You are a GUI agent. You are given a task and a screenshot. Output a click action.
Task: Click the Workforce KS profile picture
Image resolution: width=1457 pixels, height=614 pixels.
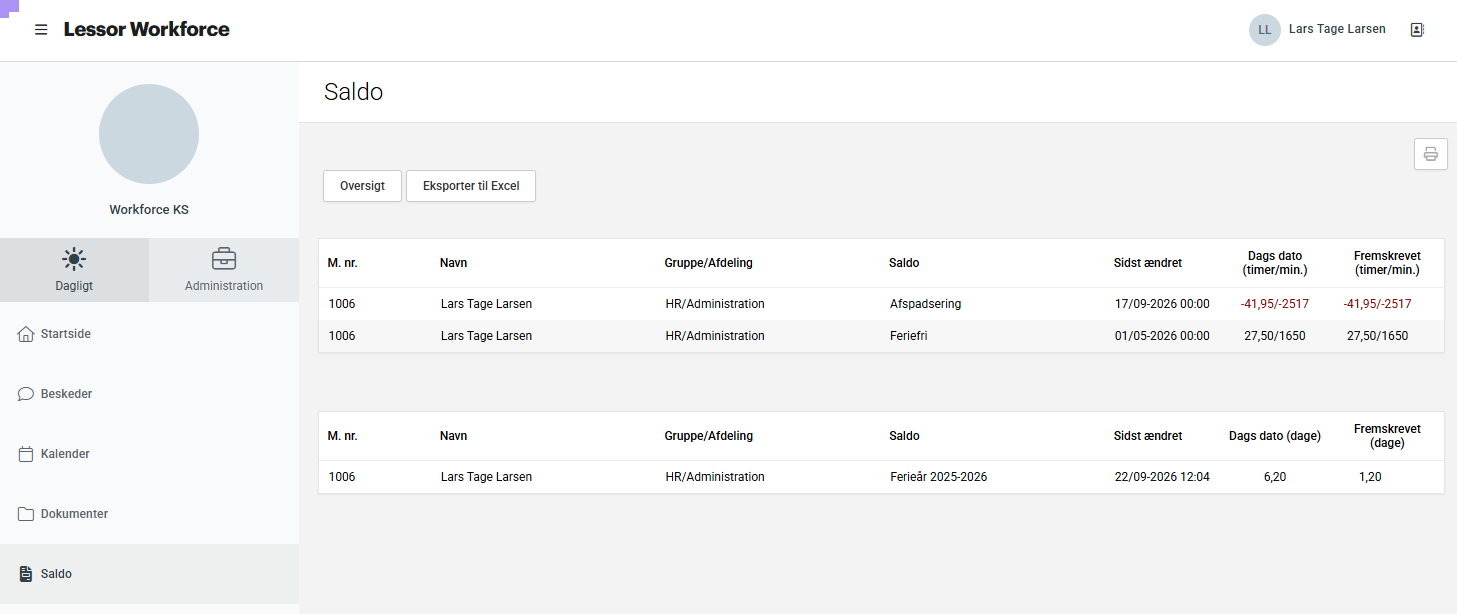149,134
